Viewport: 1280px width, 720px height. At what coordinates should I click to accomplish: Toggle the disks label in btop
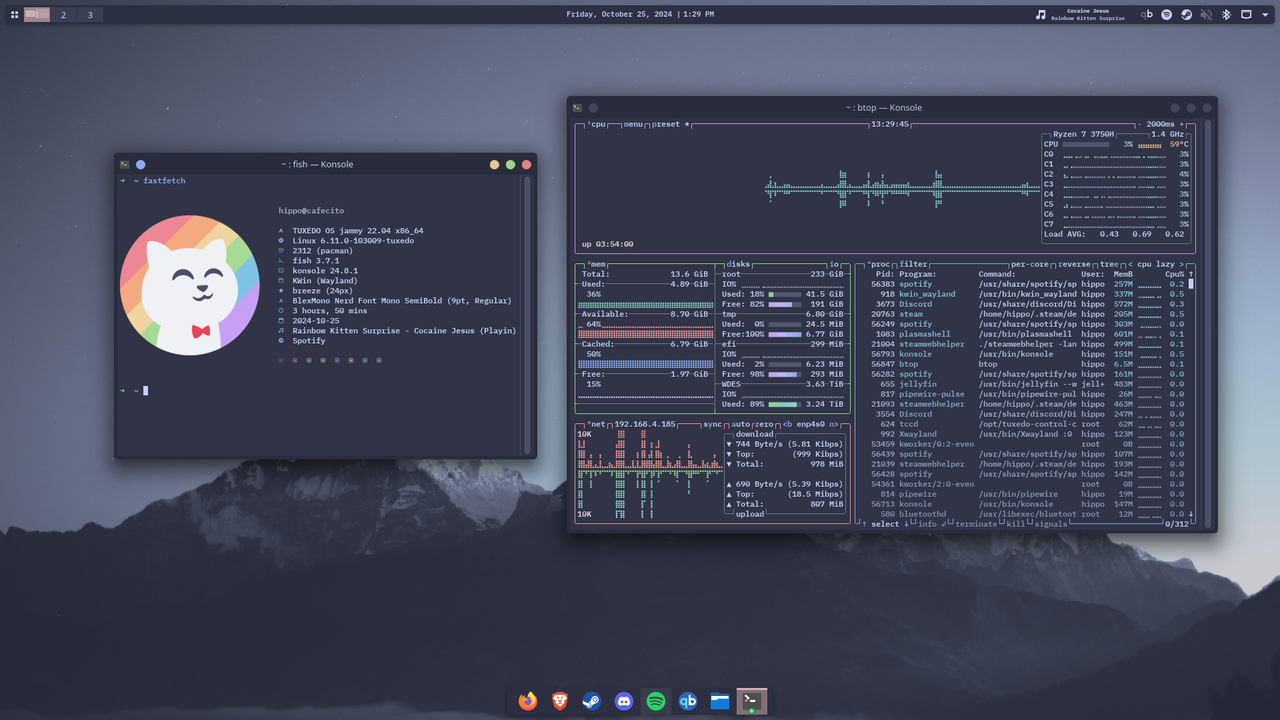(739, 264)
